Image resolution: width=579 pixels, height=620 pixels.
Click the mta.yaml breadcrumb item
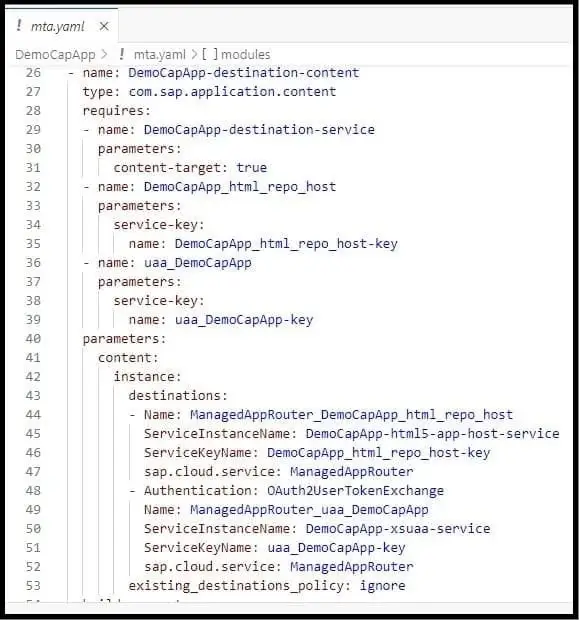click(x=159, y=55)
